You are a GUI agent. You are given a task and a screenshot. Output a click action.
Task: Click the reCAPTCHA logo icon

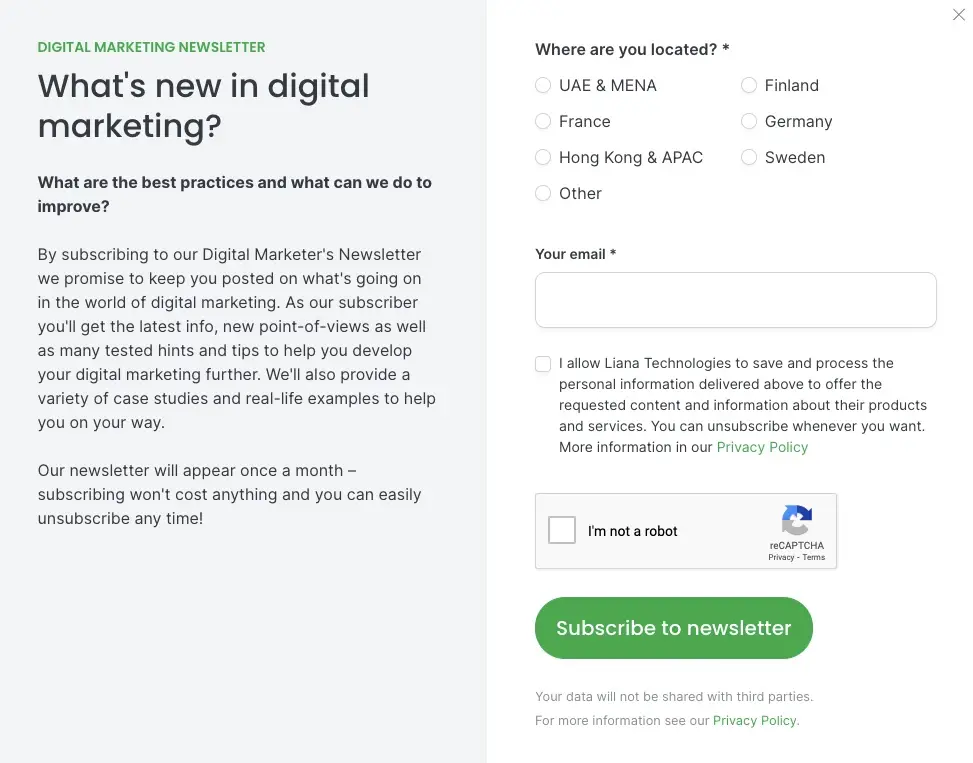796,521
